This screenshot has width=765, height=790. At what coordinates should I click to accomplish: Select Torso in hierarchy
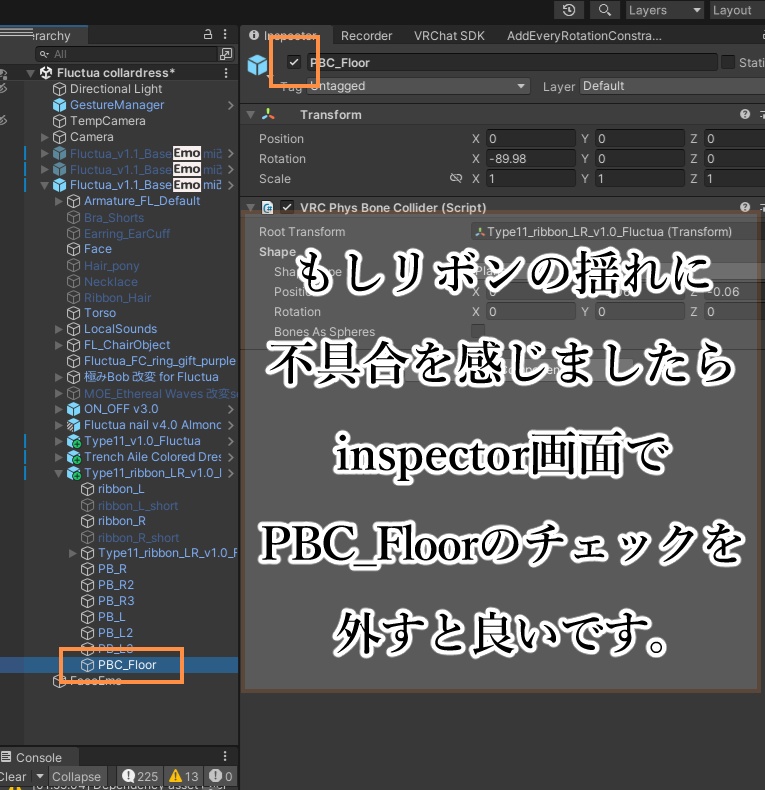click(x=100, y=313)
